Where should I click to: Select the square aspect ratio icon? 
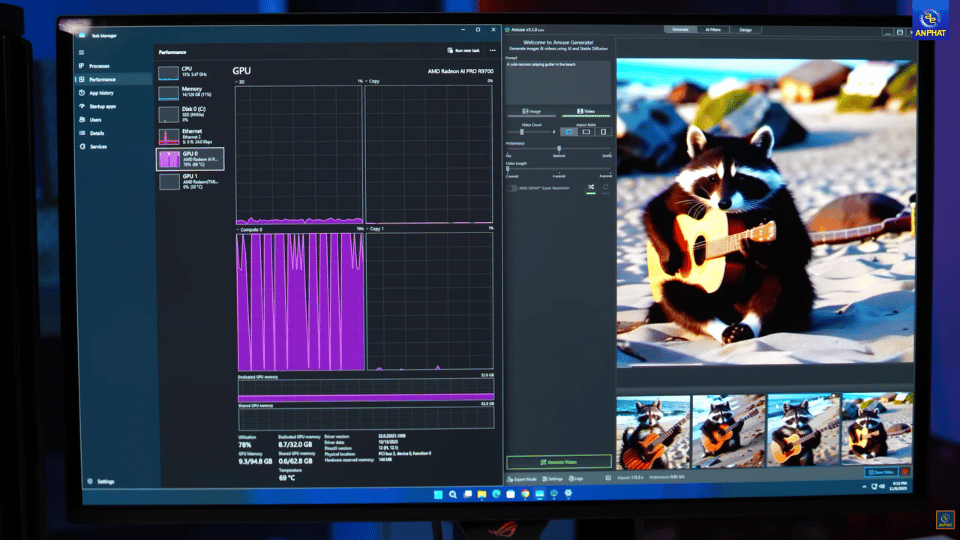(569, 131)
